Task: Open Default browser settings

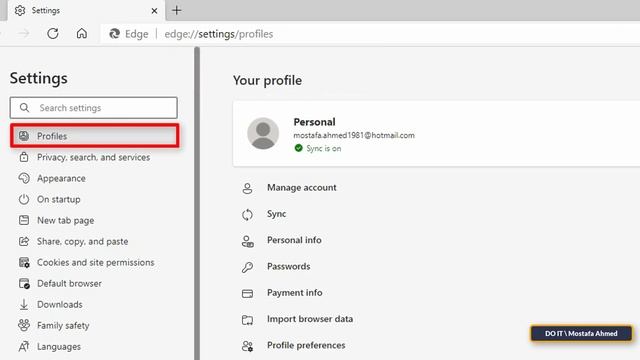Action: click(69, 283)
